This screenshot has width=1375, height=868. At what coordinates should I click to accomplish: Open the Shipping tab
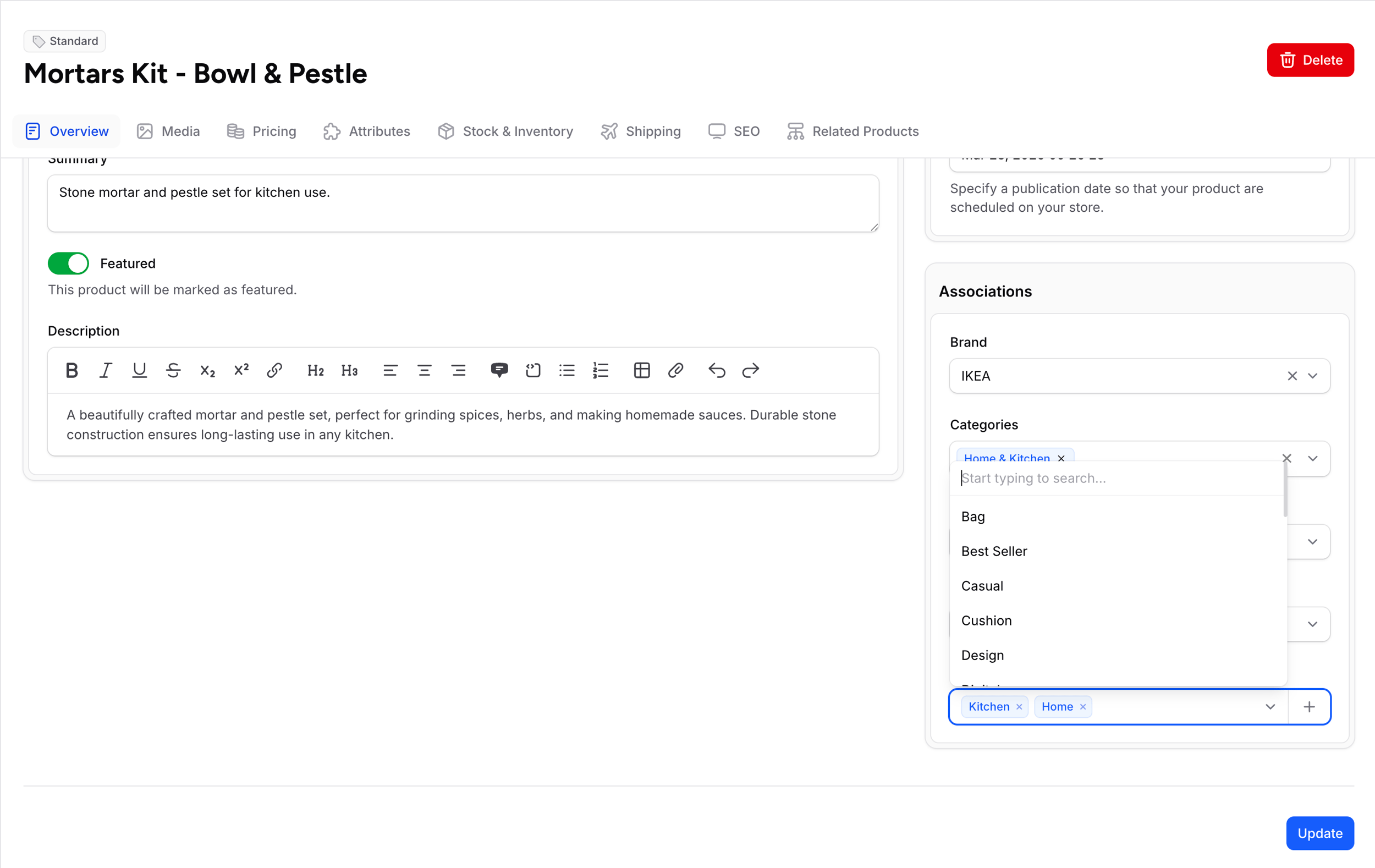point(641,131)
